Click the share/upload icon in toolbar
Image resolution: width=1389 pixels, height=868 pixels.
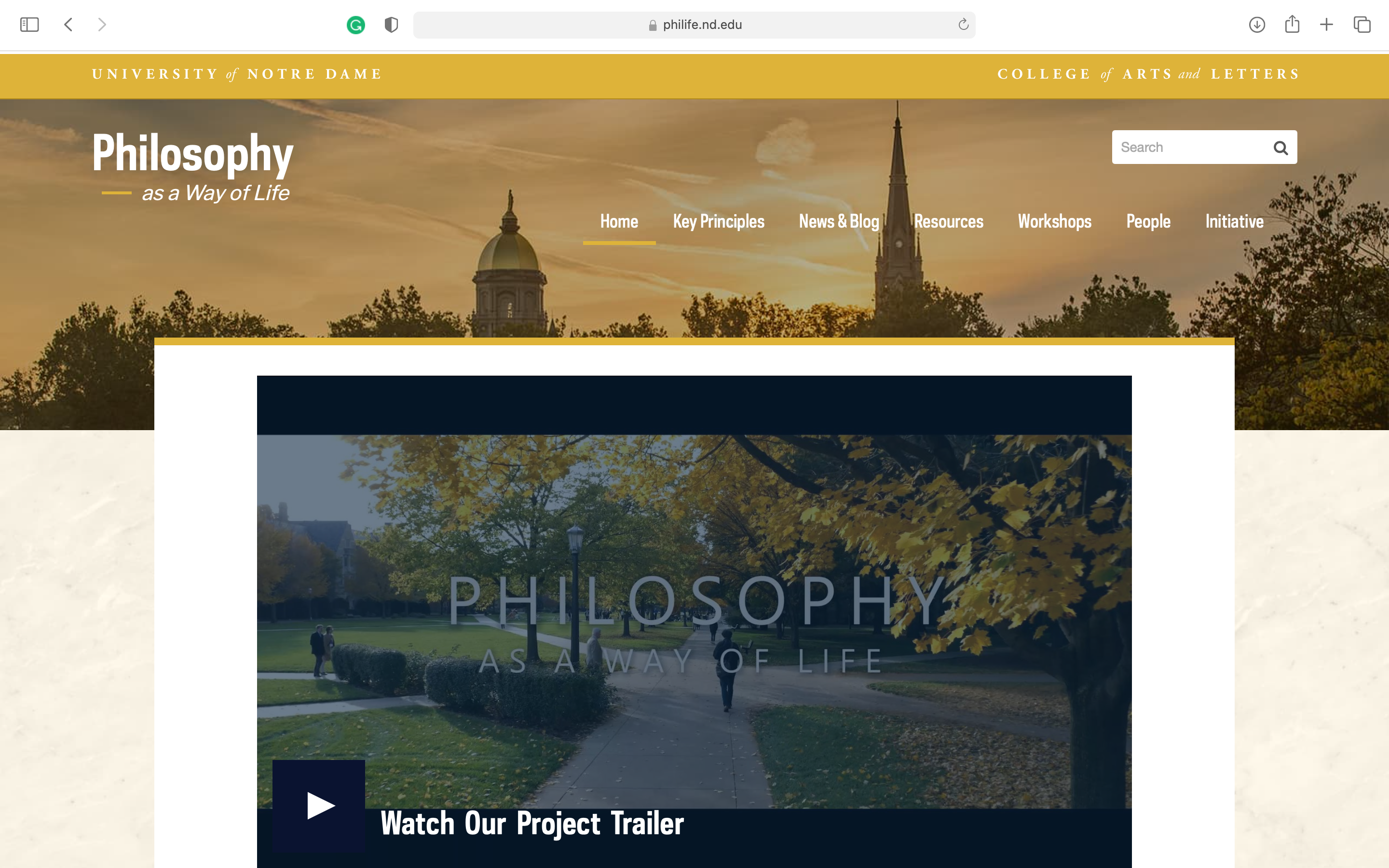point(1292,25)
